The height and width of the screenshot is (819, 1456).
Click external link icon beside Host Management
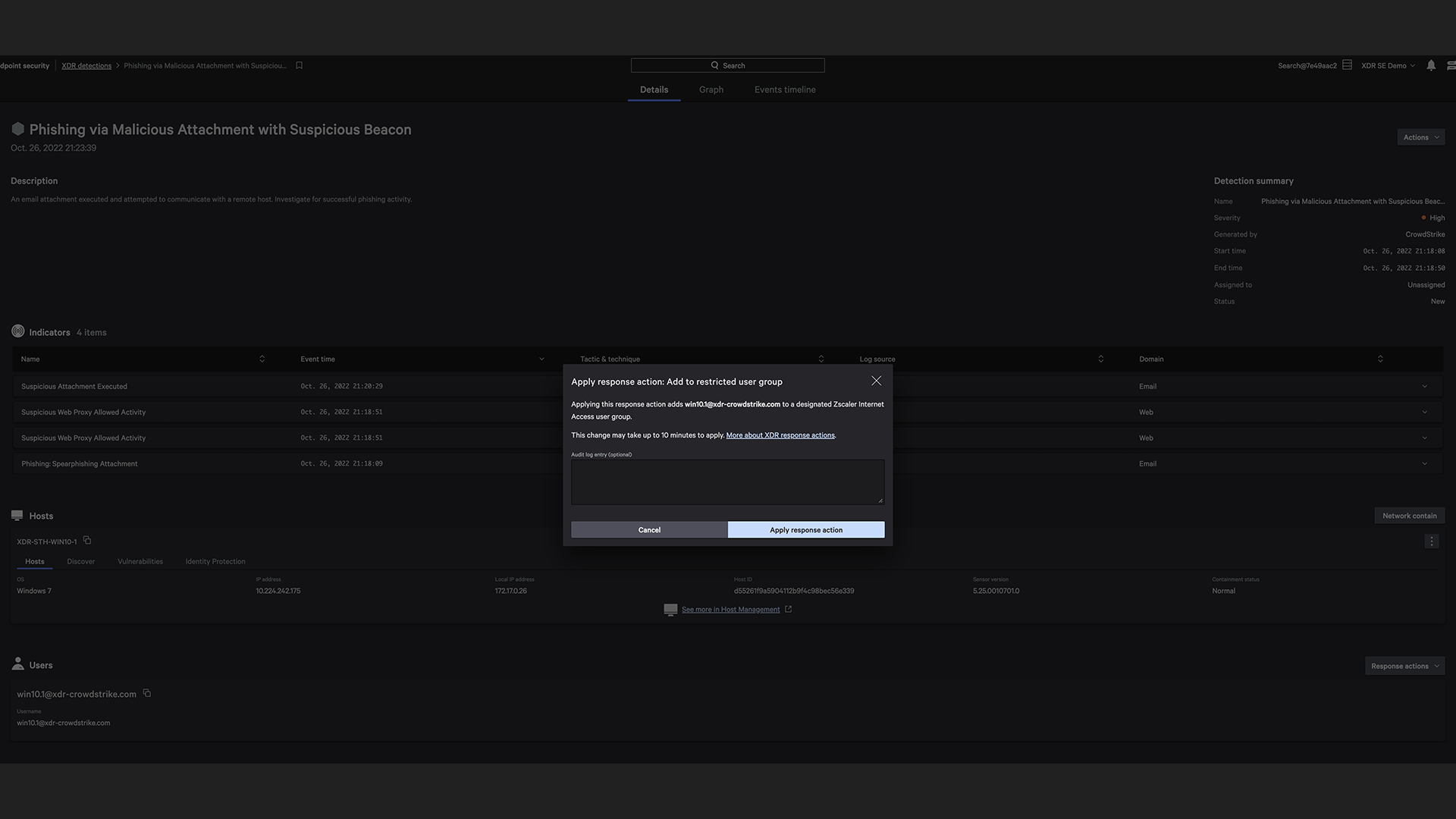point(788,609)
